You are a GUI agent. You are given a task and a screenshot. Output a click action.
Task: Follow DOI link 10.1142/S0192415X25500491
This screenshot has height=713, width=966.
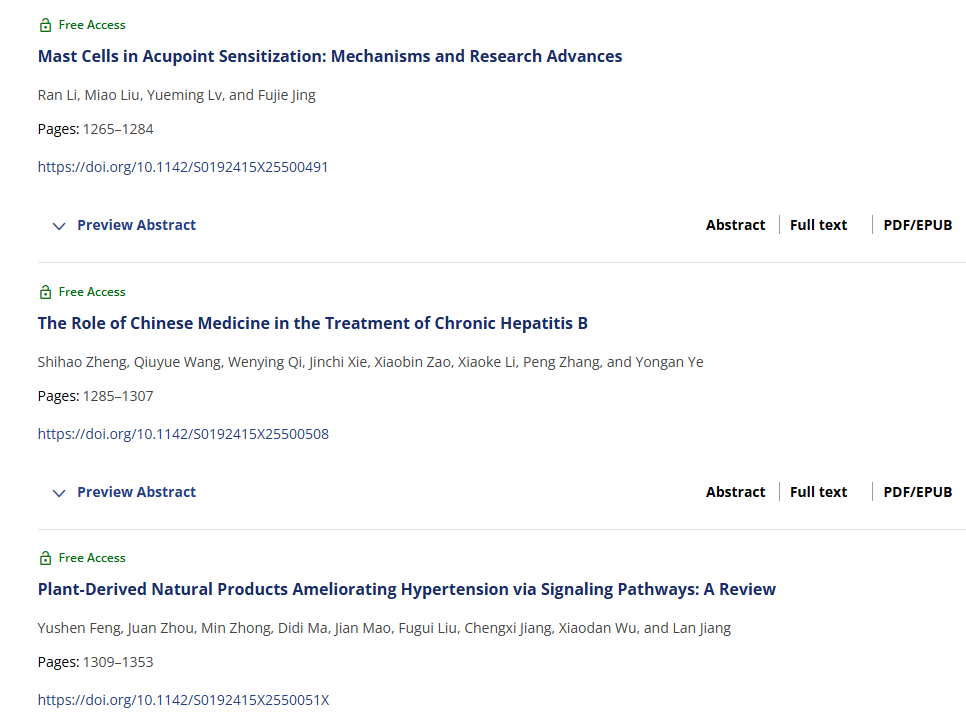[183, 167]
